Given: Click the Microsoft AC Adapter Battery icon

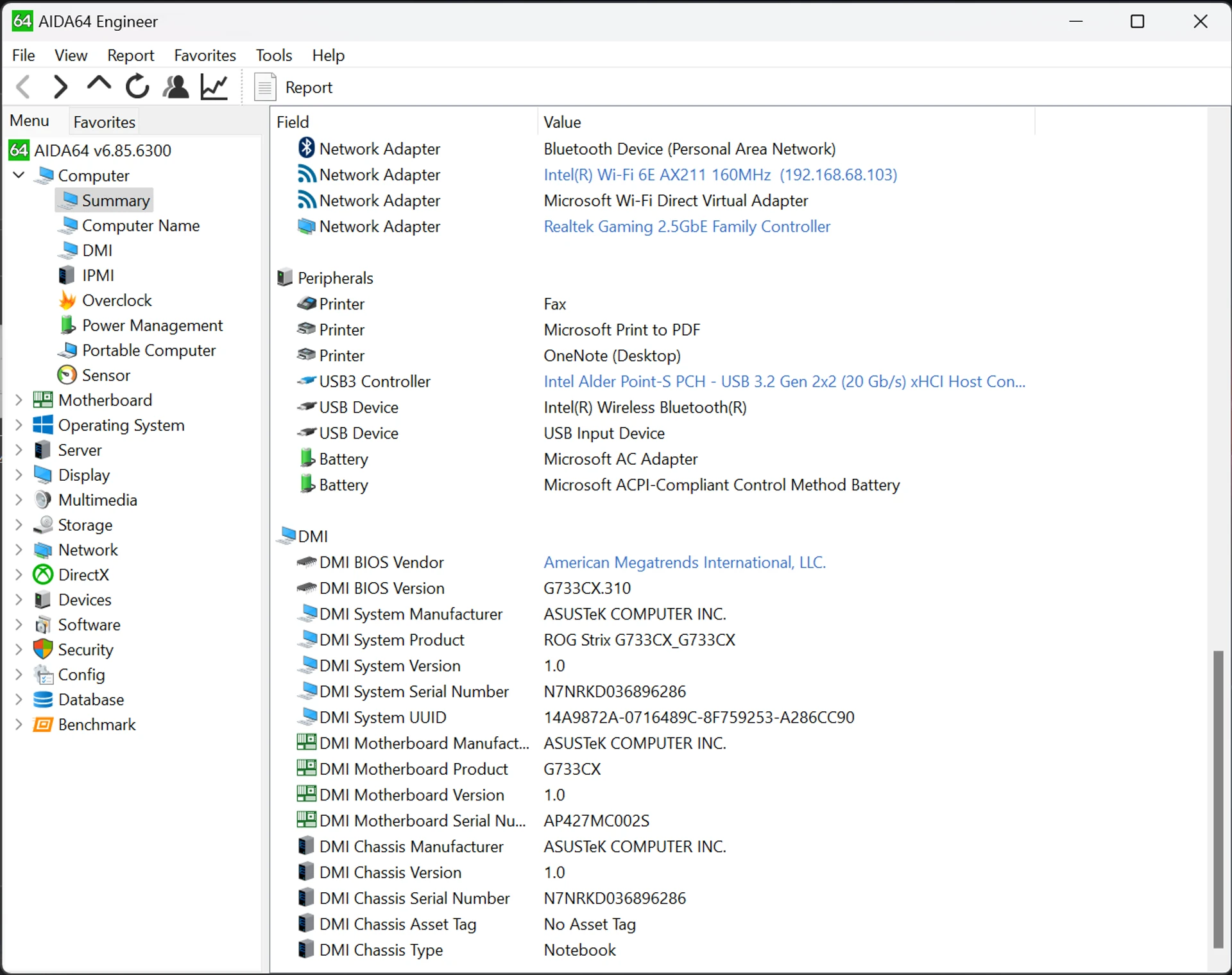Looking at the screenshot, I should (307, 458).
